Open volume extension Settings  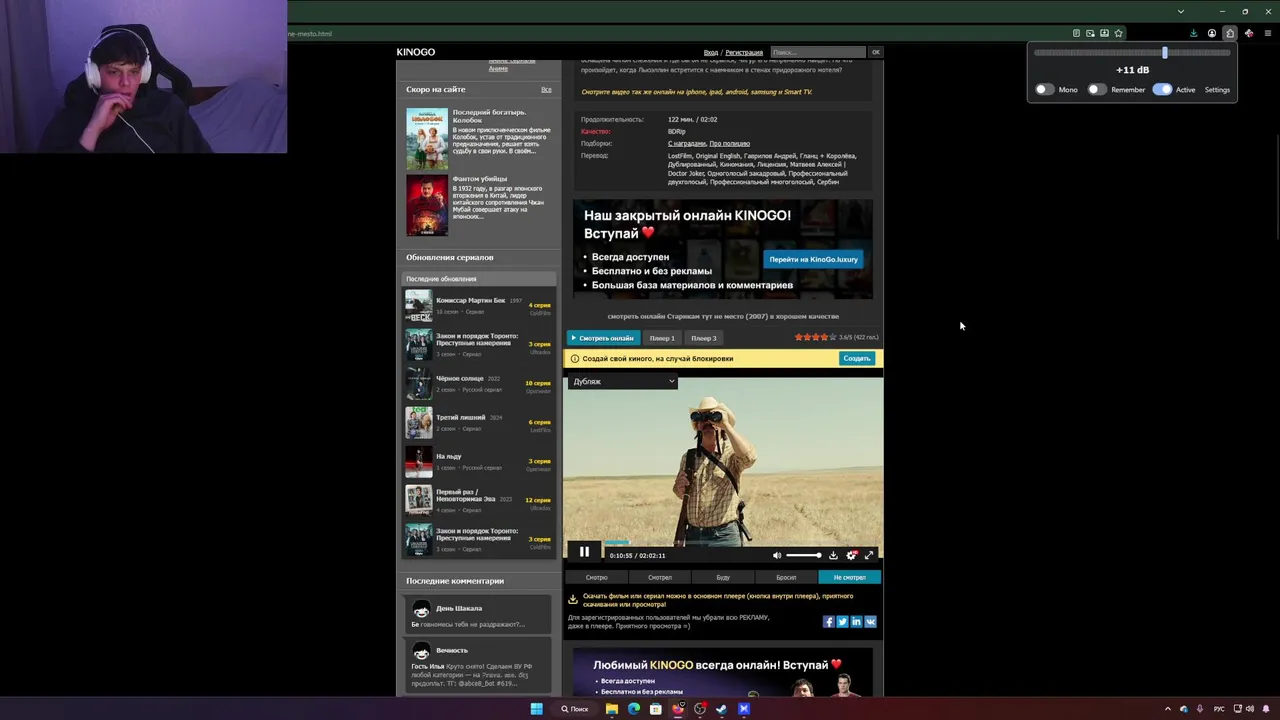(1217, 90)
